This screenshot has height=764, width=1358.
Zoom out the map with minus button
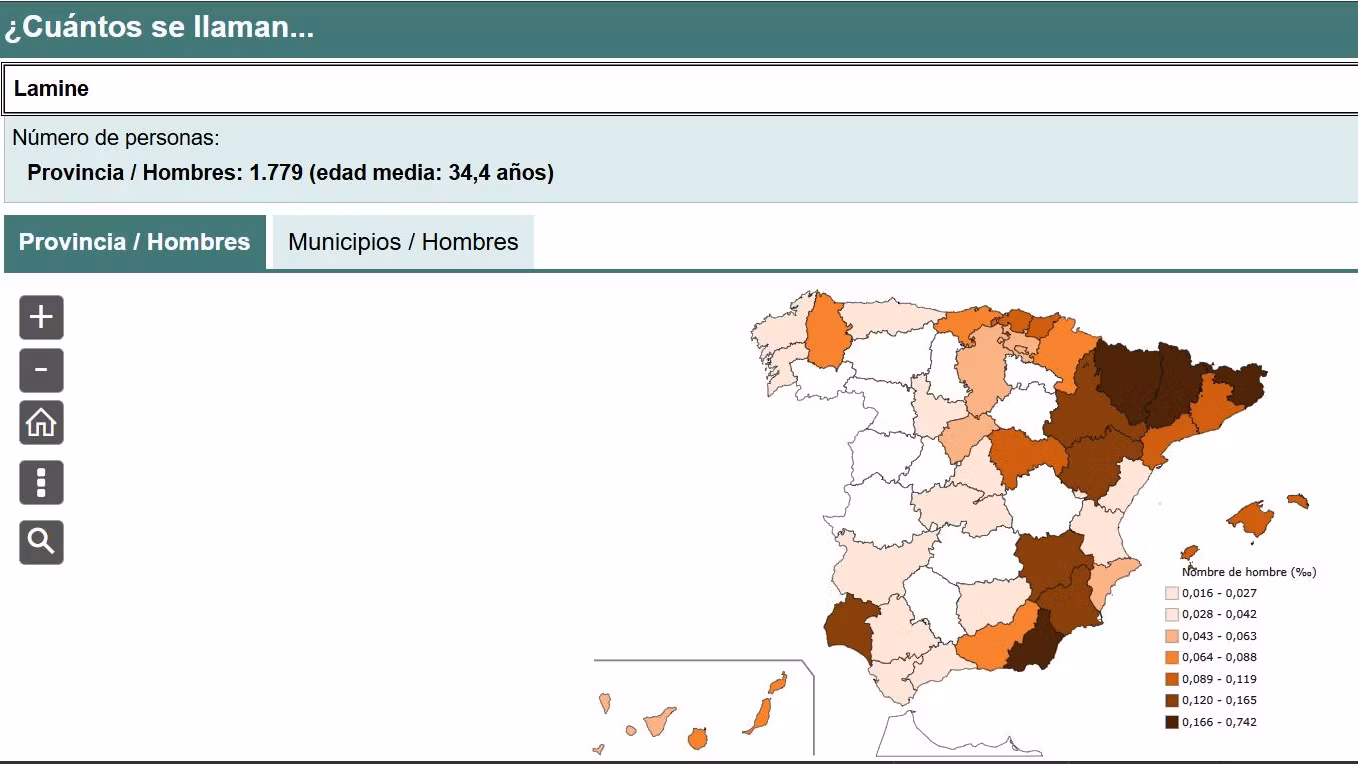[x=41, y=370]
